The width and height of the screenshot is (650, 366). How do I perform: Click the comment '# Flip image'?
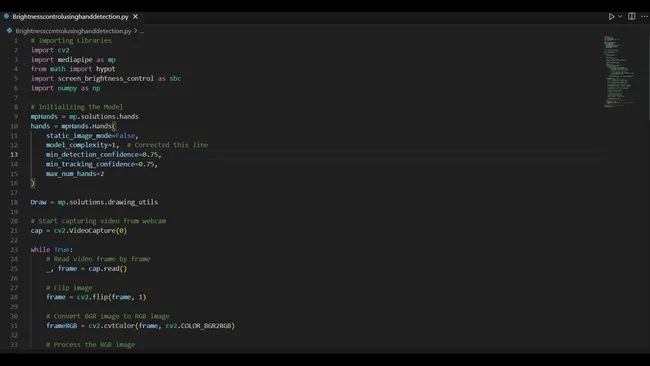[x=69, y=288]
